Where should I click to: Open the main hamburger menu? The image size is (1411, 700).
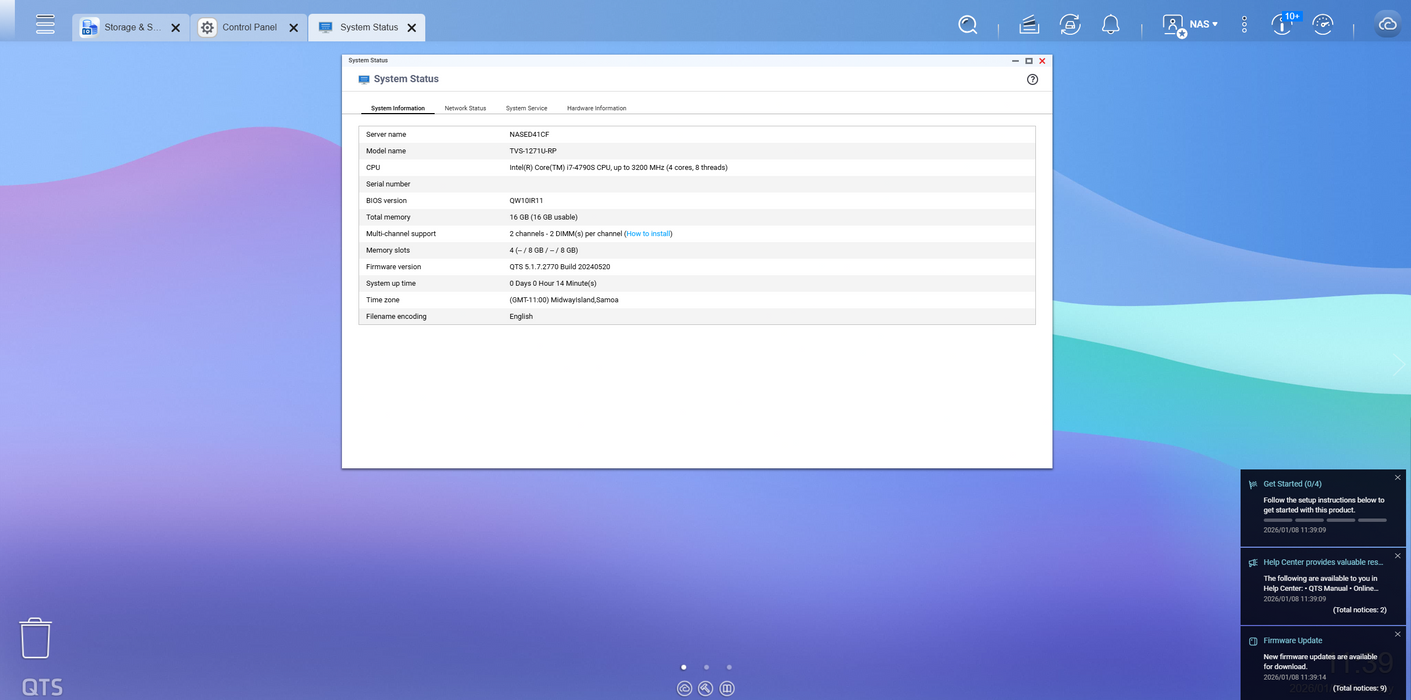coord(45,25)
